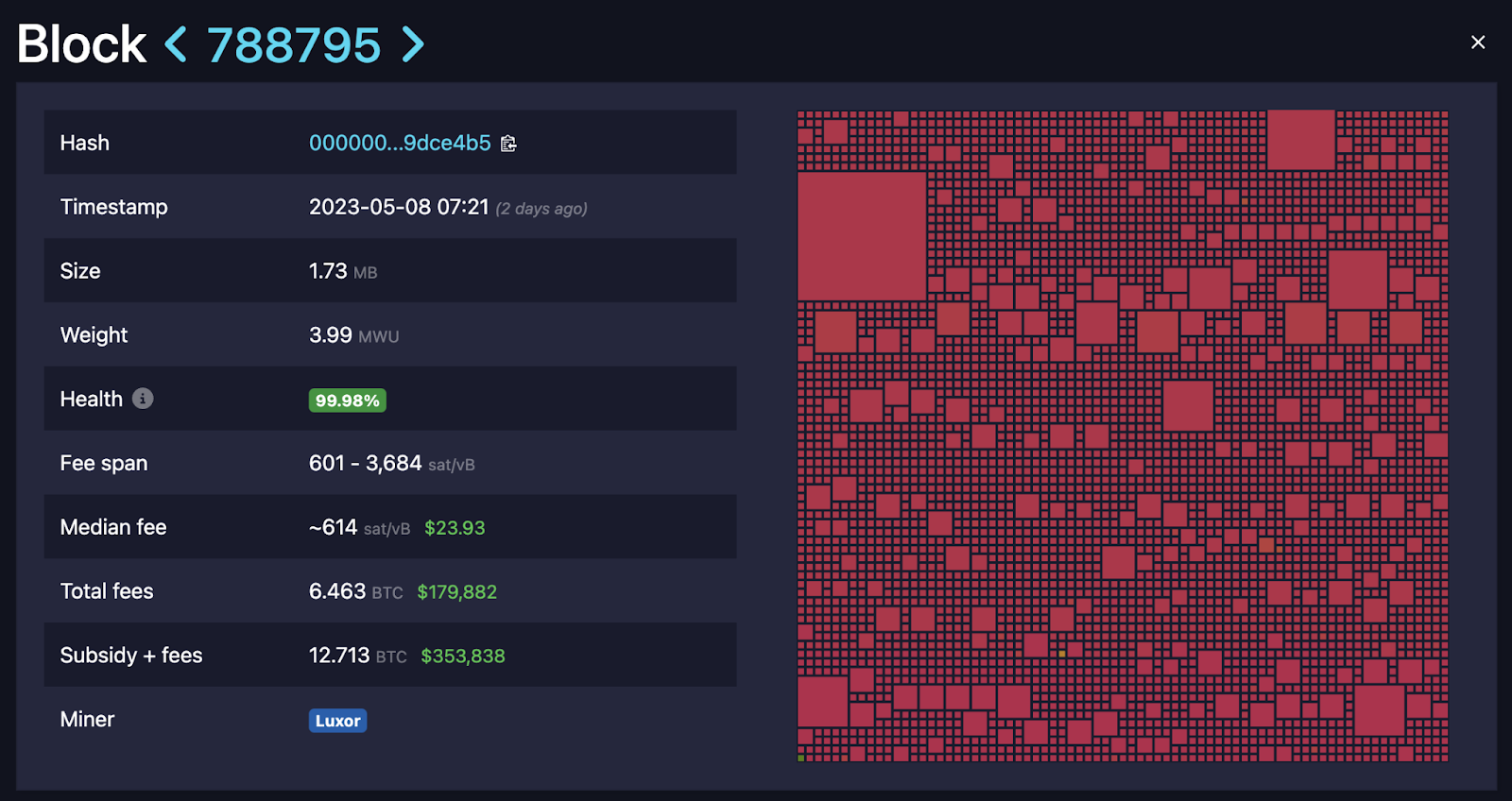Click the median fee $23.93 value
This screenshot has width=1512, height=801.
pos(455,528)
